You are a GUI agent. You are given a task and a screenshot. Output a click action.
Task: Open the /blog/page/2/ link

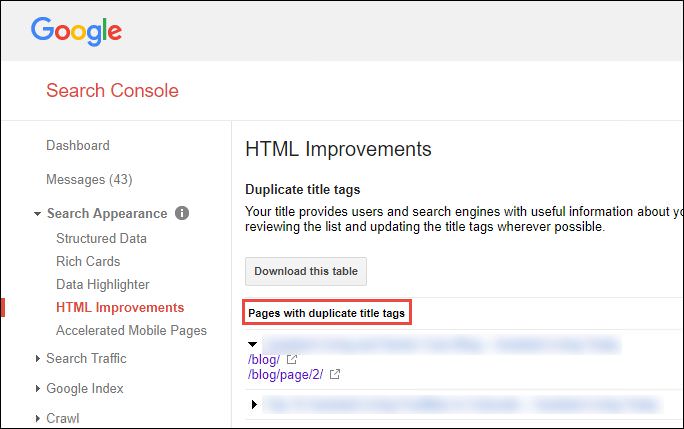(x=285, y=374)
